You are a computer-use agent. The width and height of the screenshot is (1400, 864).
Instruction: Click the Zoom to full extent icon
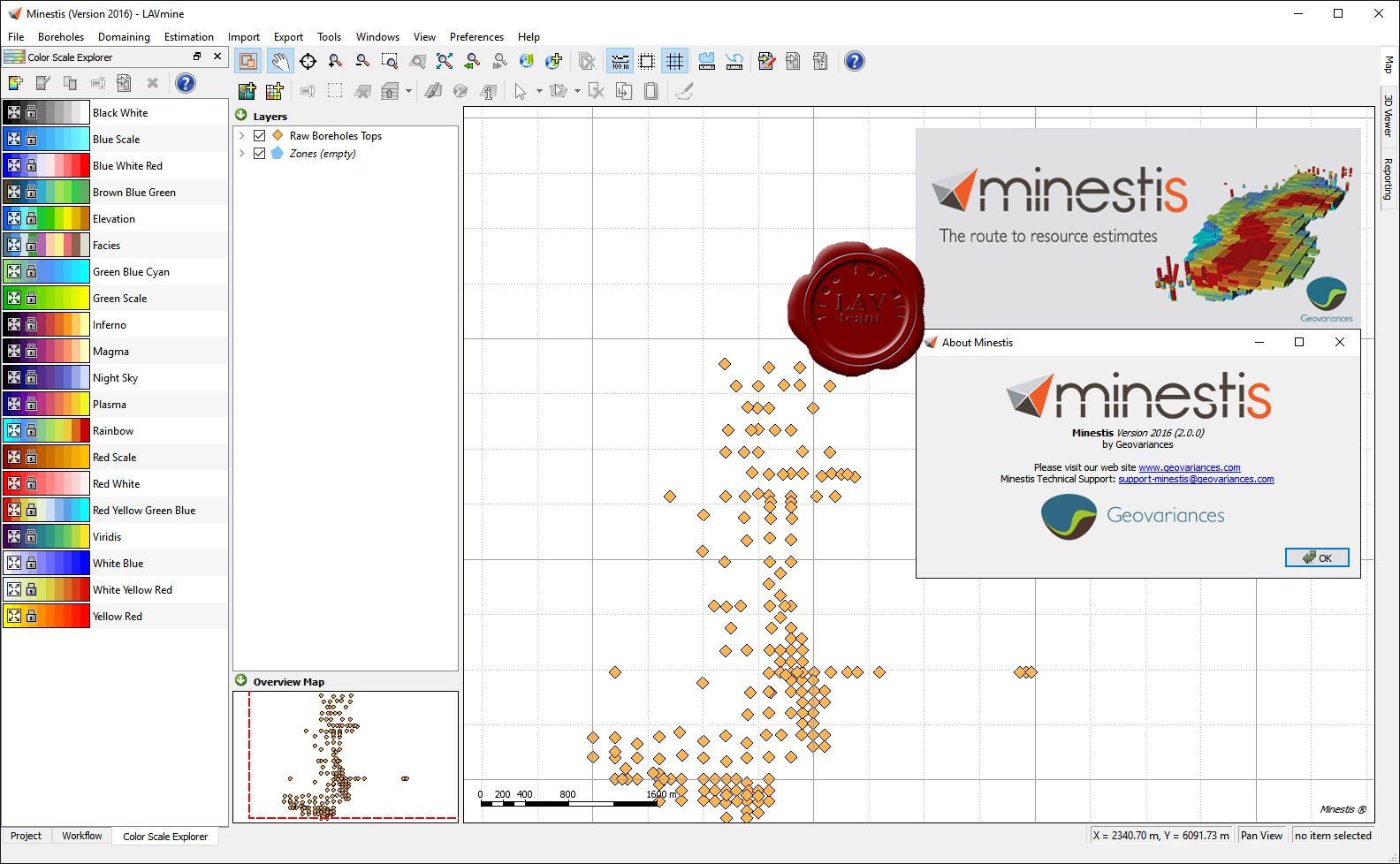(x=445, y=61)
